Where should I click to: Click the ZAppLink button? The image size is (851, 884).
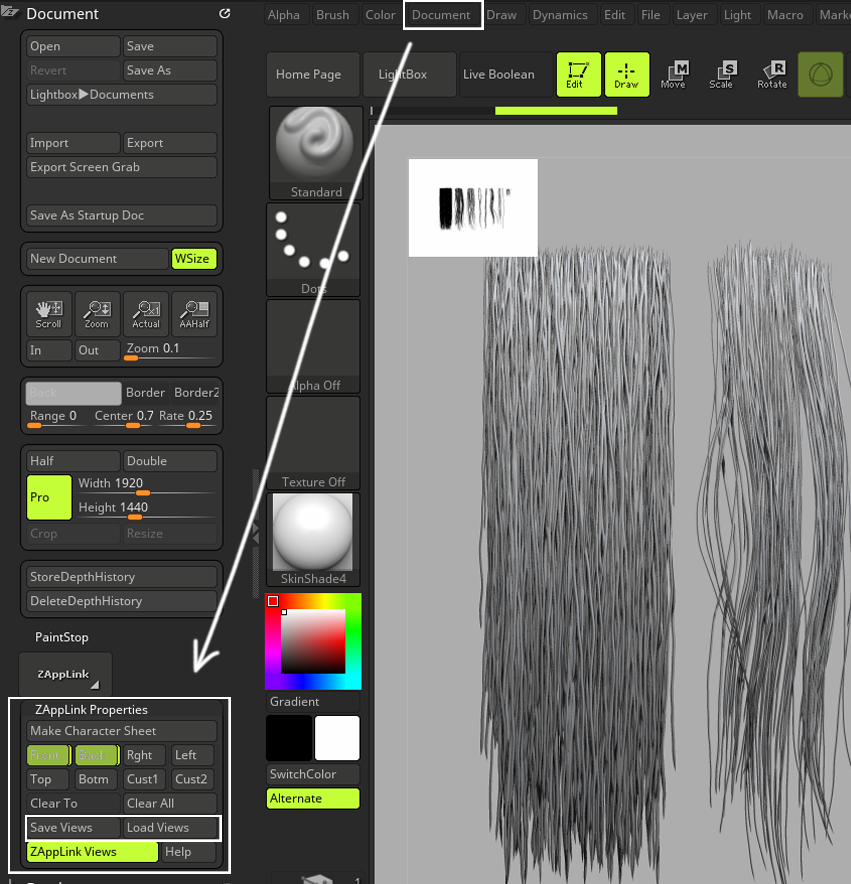point(65,674)
